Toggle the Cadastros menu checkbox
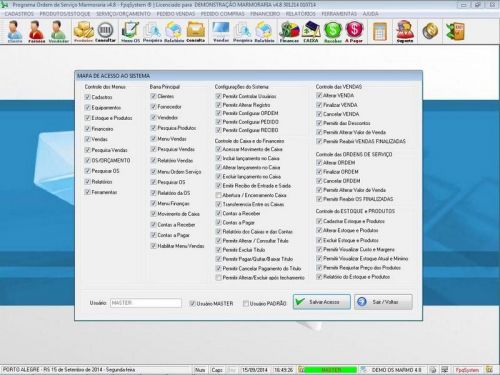Image resolution: width=500 pixels, height=375 pixels. coord(88,97)
